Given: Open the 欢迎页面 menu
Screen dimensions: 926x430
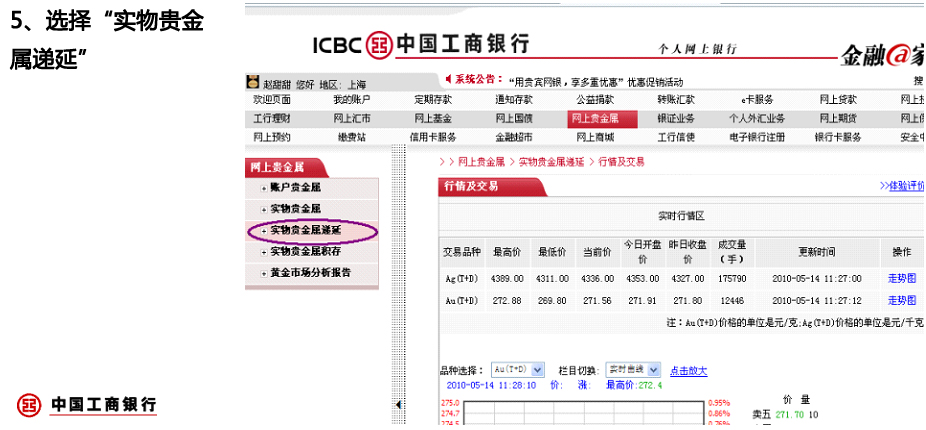Looking at the screenshot, I should (x=272, y=100).
